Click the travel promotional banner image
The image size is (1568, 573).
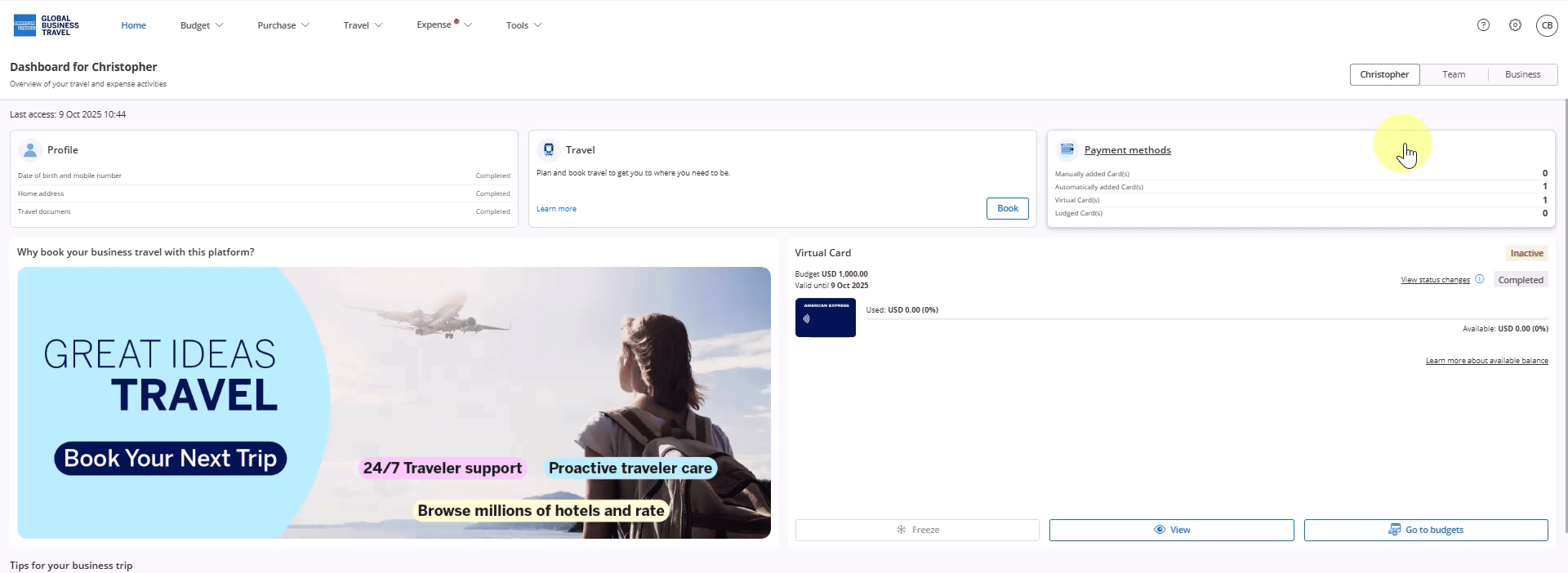394,402
